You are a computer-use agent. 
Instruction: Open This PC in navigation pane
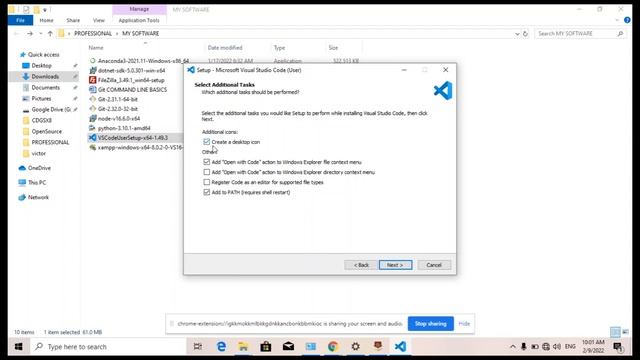pos(37,182)
